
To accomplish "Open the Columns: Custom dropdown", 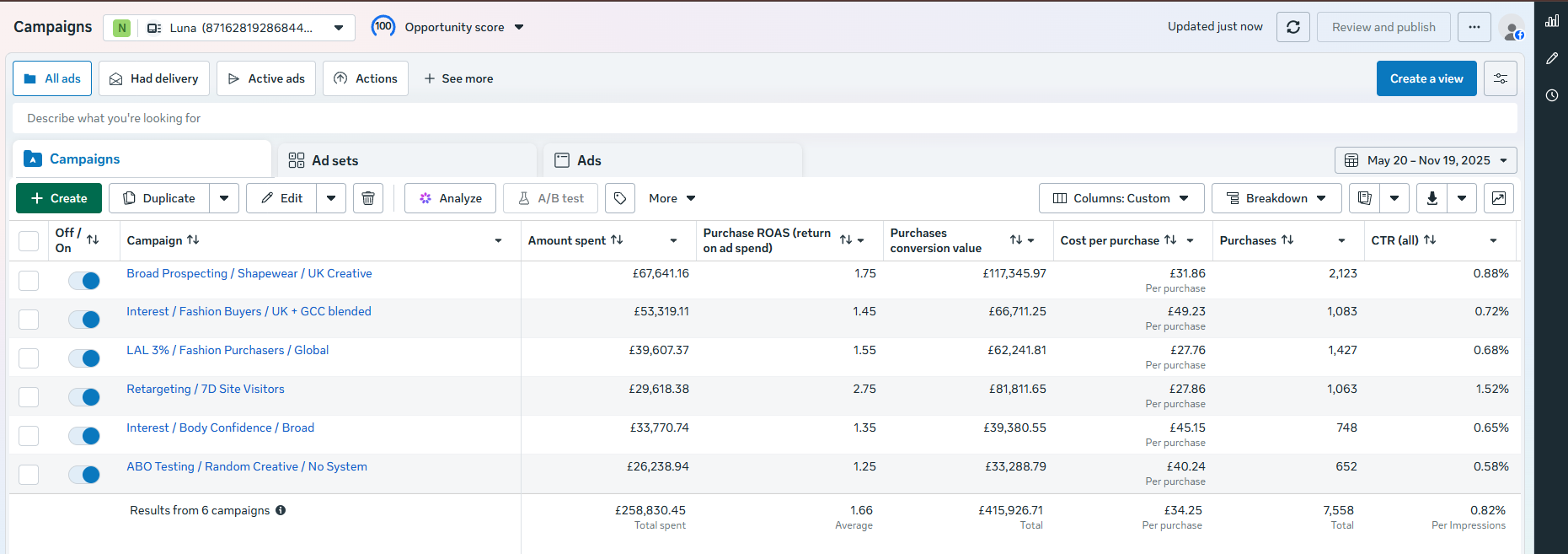I will pyautogui.click(x=1121, y=198).
